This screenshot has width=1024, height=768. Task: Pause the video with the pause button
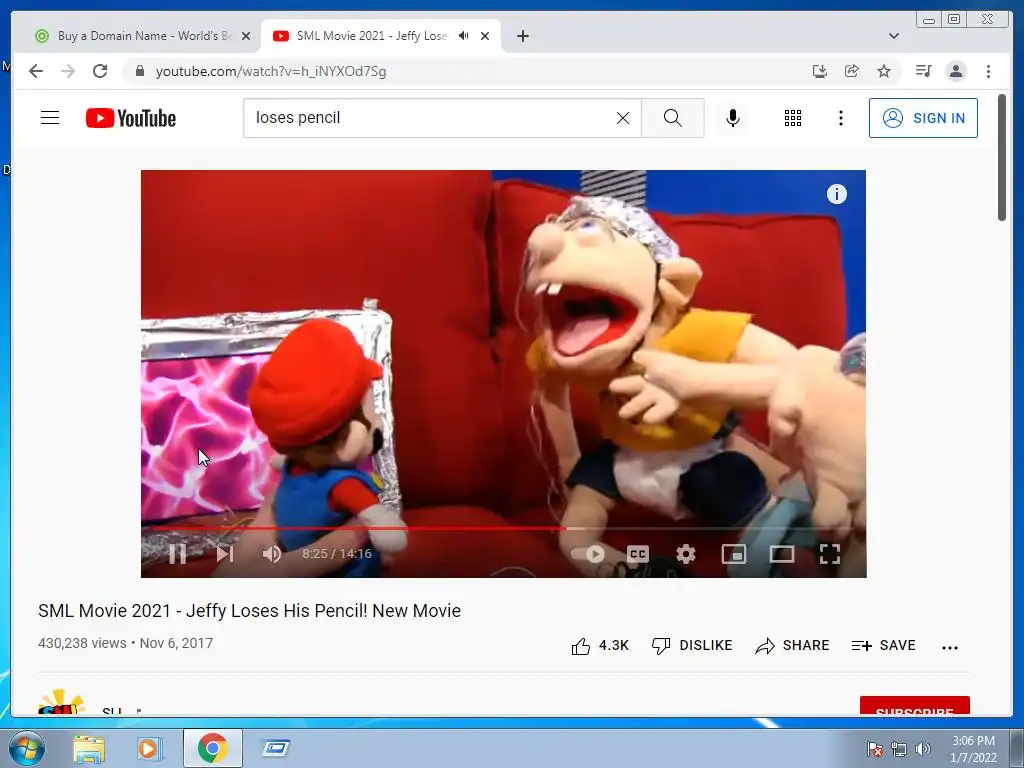pos(177,554)
